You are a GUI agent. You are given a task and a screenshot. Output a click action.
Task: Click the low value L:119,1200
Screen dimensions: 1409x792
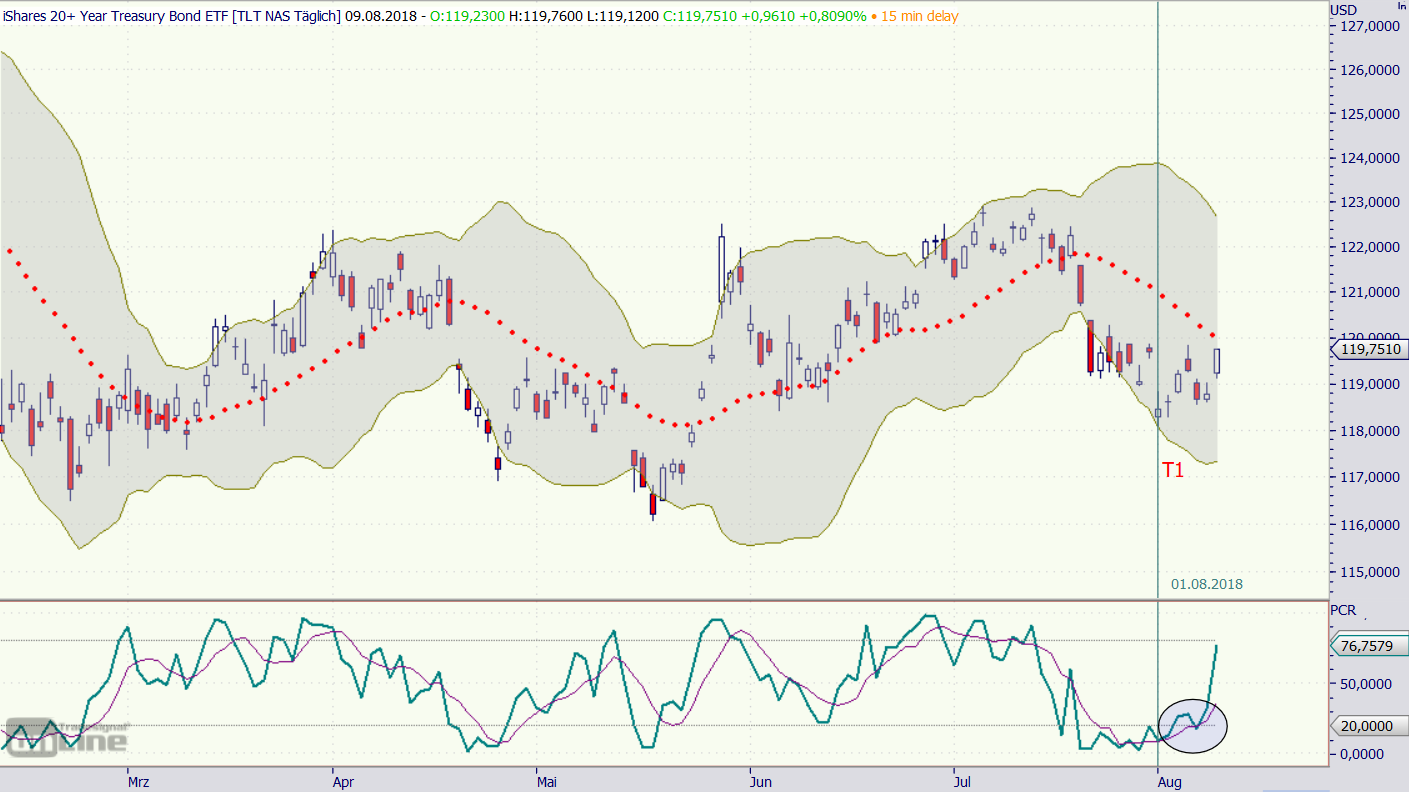(x=624, y=16)
